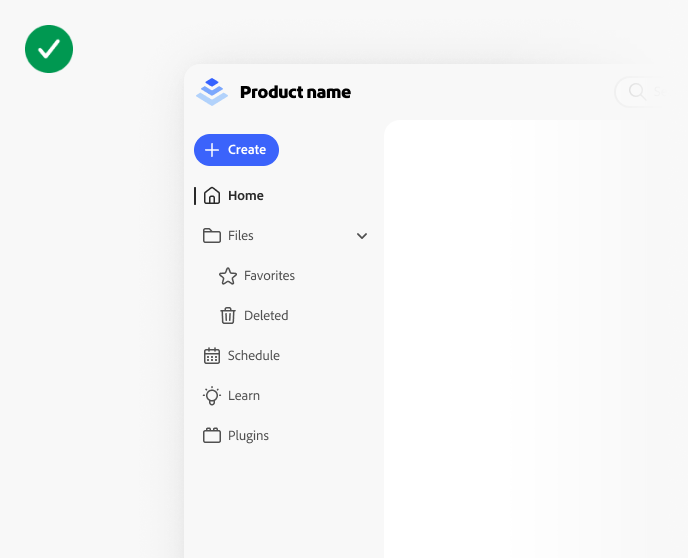
Task: Select the "Favorites" label under Files
Action: pos(269,275)
